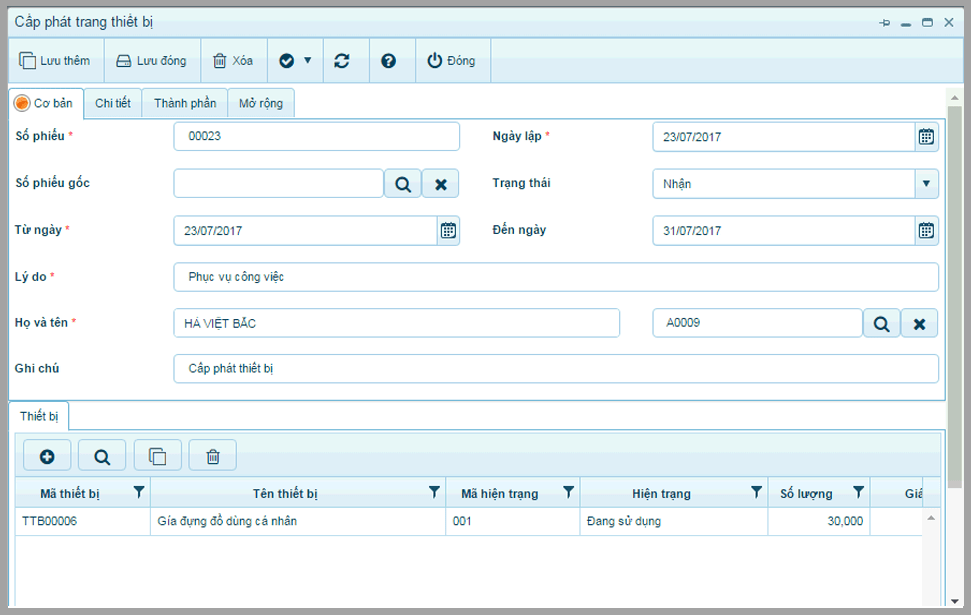The height and width of the screenshot is (615, 971).
Task: Clear Số phiếu gốc with the X icon
Action: (441, 184)
